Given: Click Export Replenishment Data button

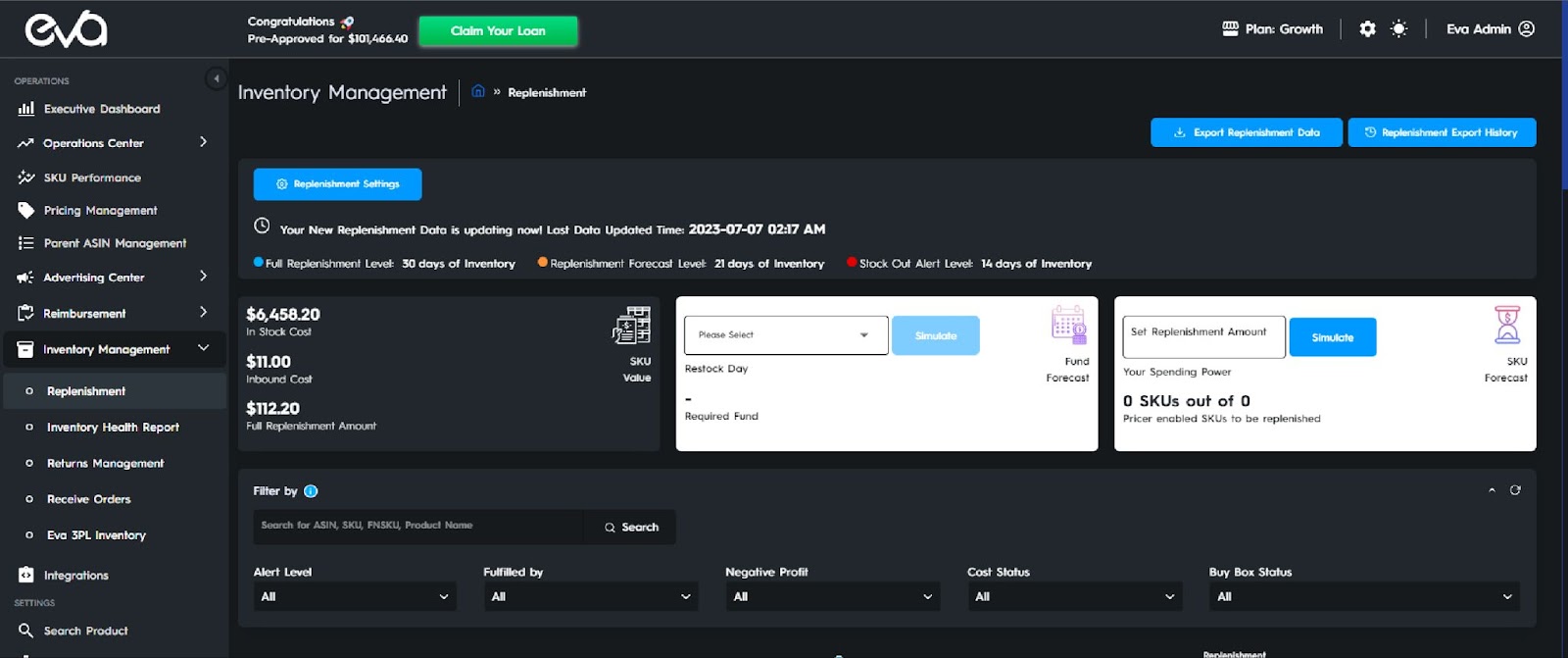Looking at the screenshot, I should click(x=1247, y=132).
